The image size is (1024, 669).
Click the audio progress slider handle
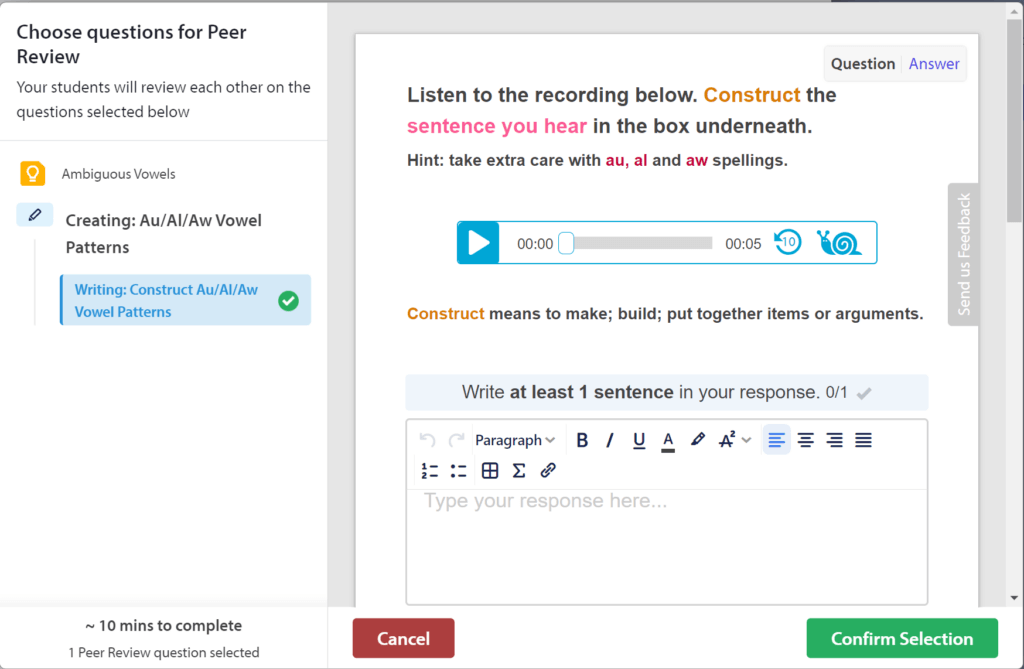pyautogui.click(x=566, y=243)
